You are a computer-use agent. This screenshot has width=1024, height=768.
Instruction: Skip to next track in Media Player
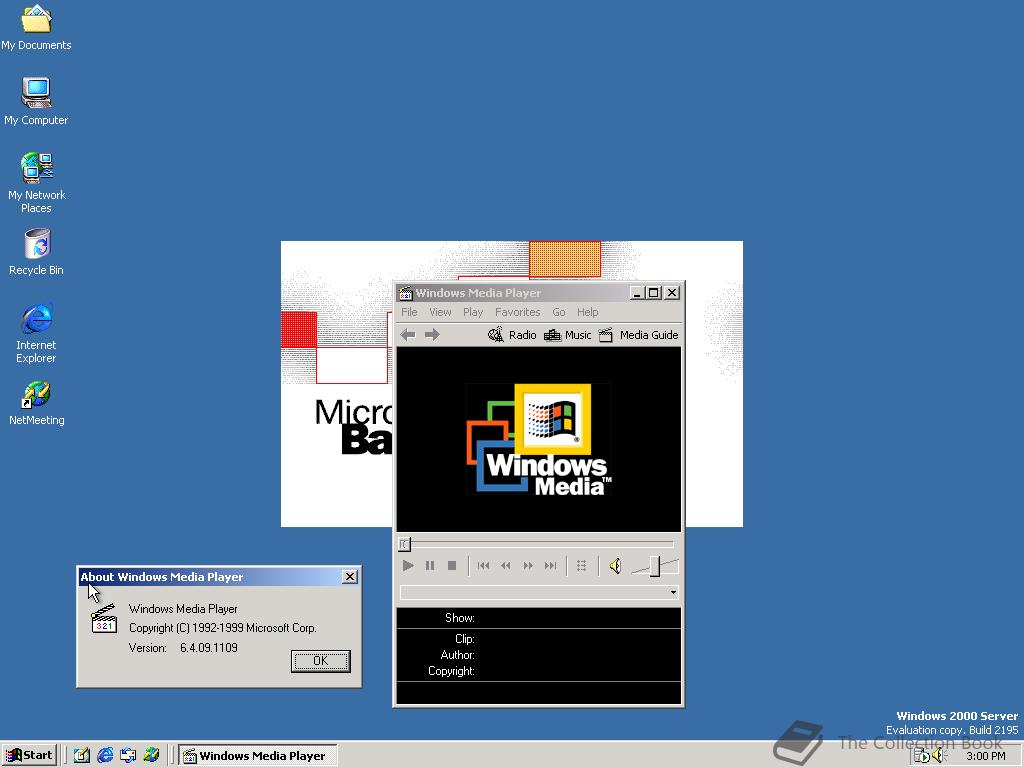coord(551,566)
